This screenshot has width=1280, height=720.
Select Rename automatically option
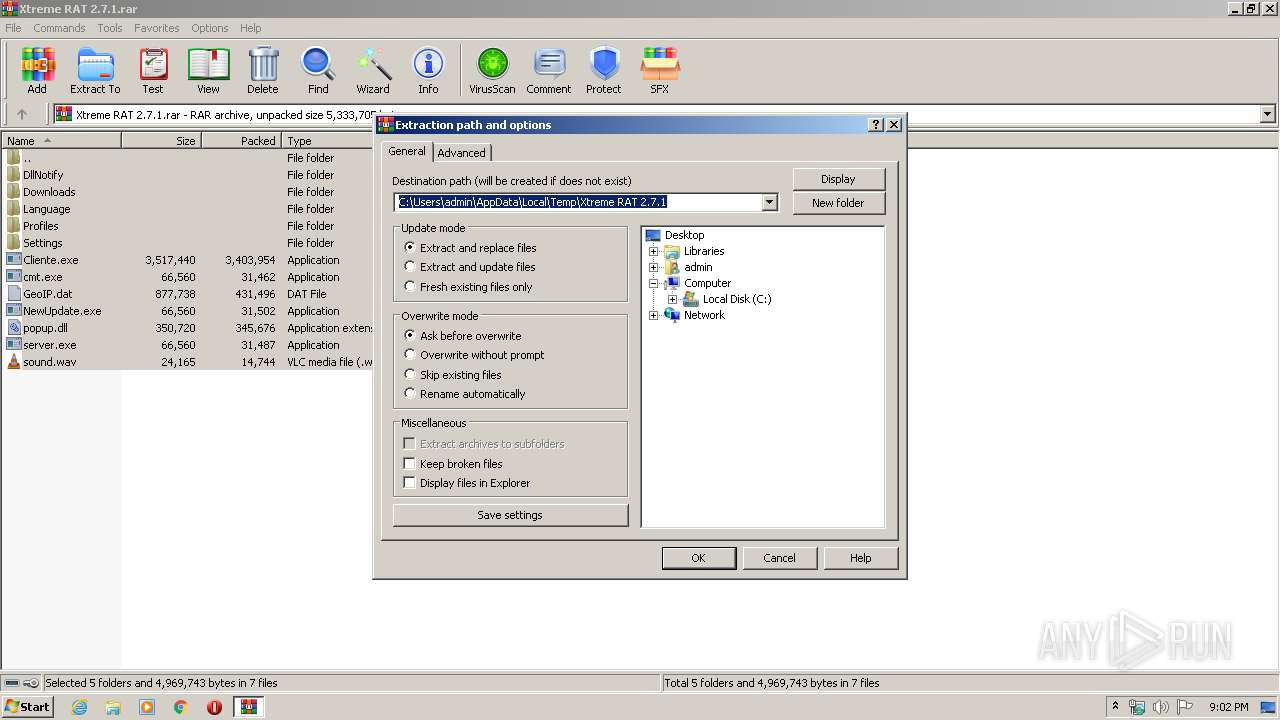coord(464,394)
